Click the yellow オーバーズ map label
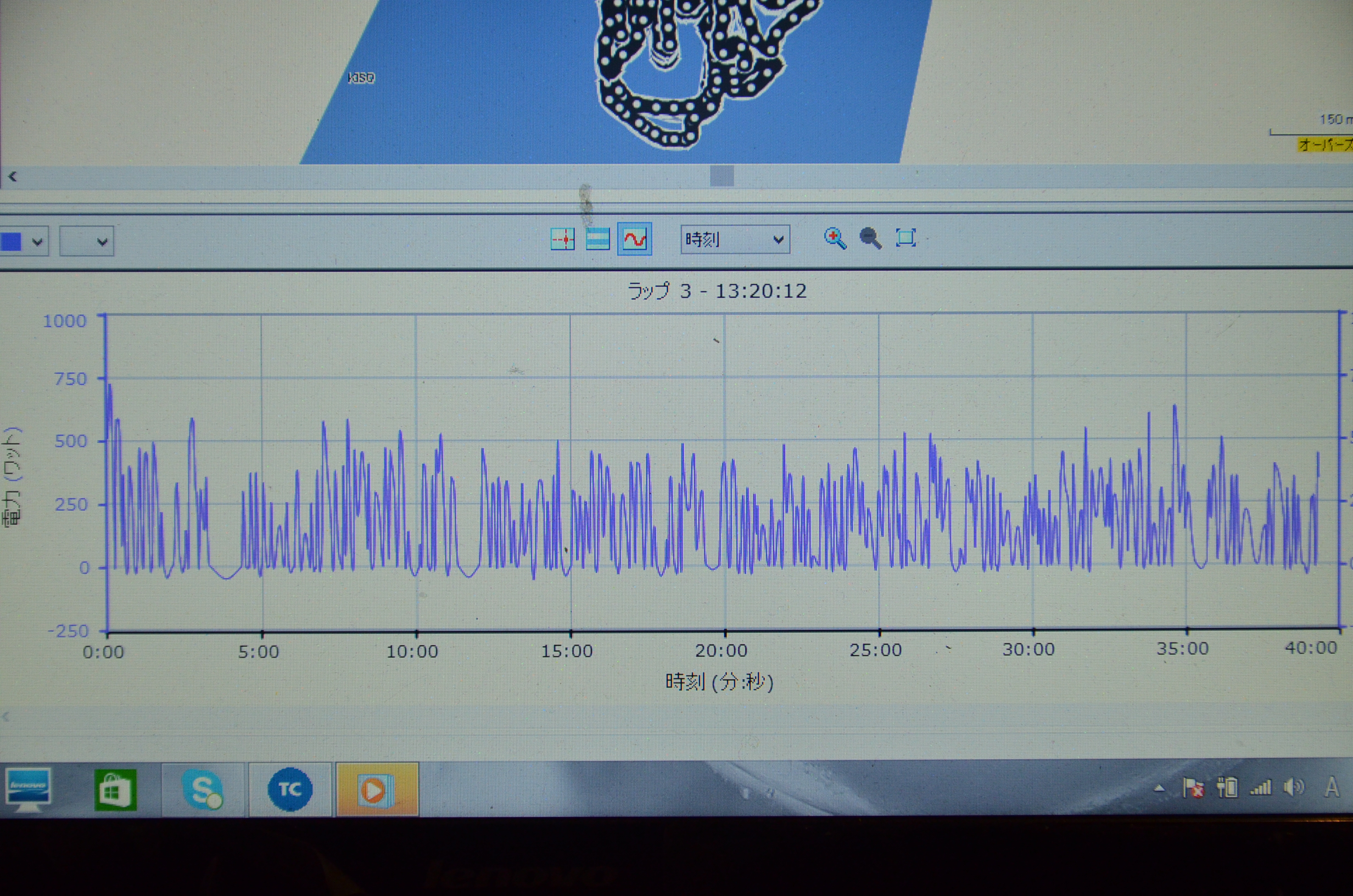 [1325, 145]
